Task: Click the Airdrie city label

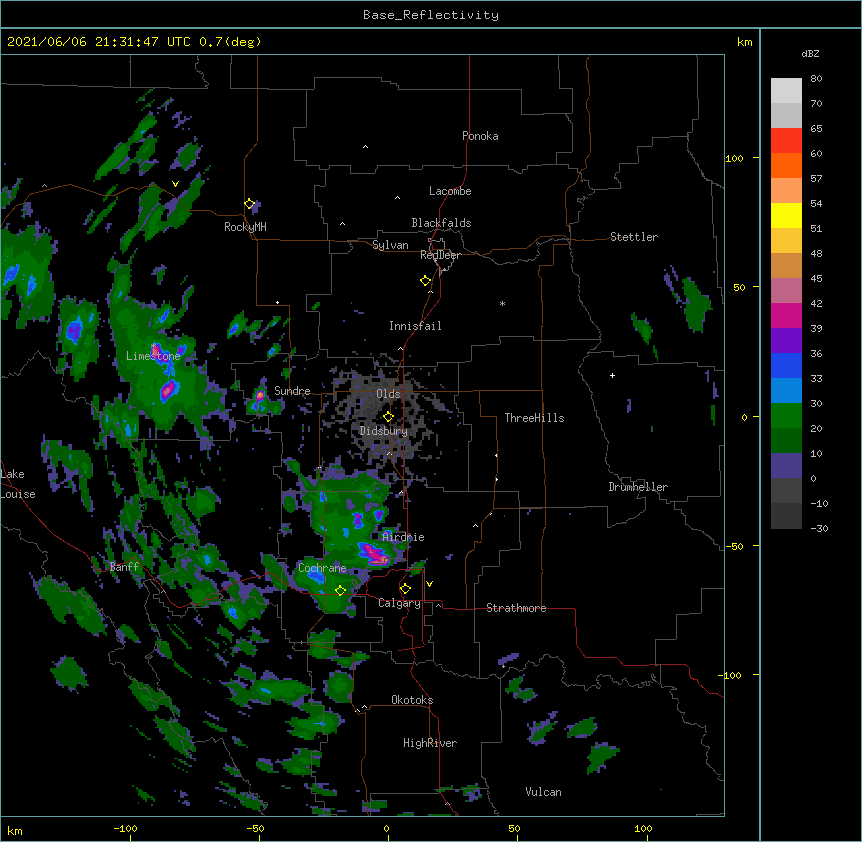Action: [403, 537]
